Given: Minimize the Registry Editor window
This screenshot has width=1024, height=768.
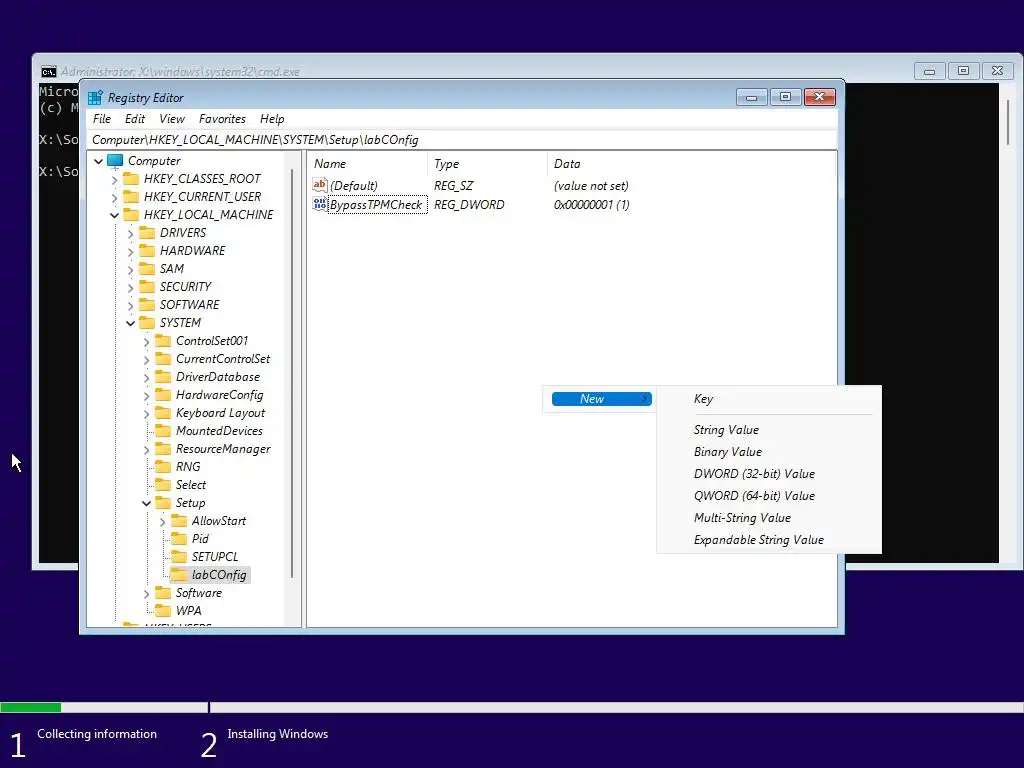Looking at the screenshot, I should [752, 97].
